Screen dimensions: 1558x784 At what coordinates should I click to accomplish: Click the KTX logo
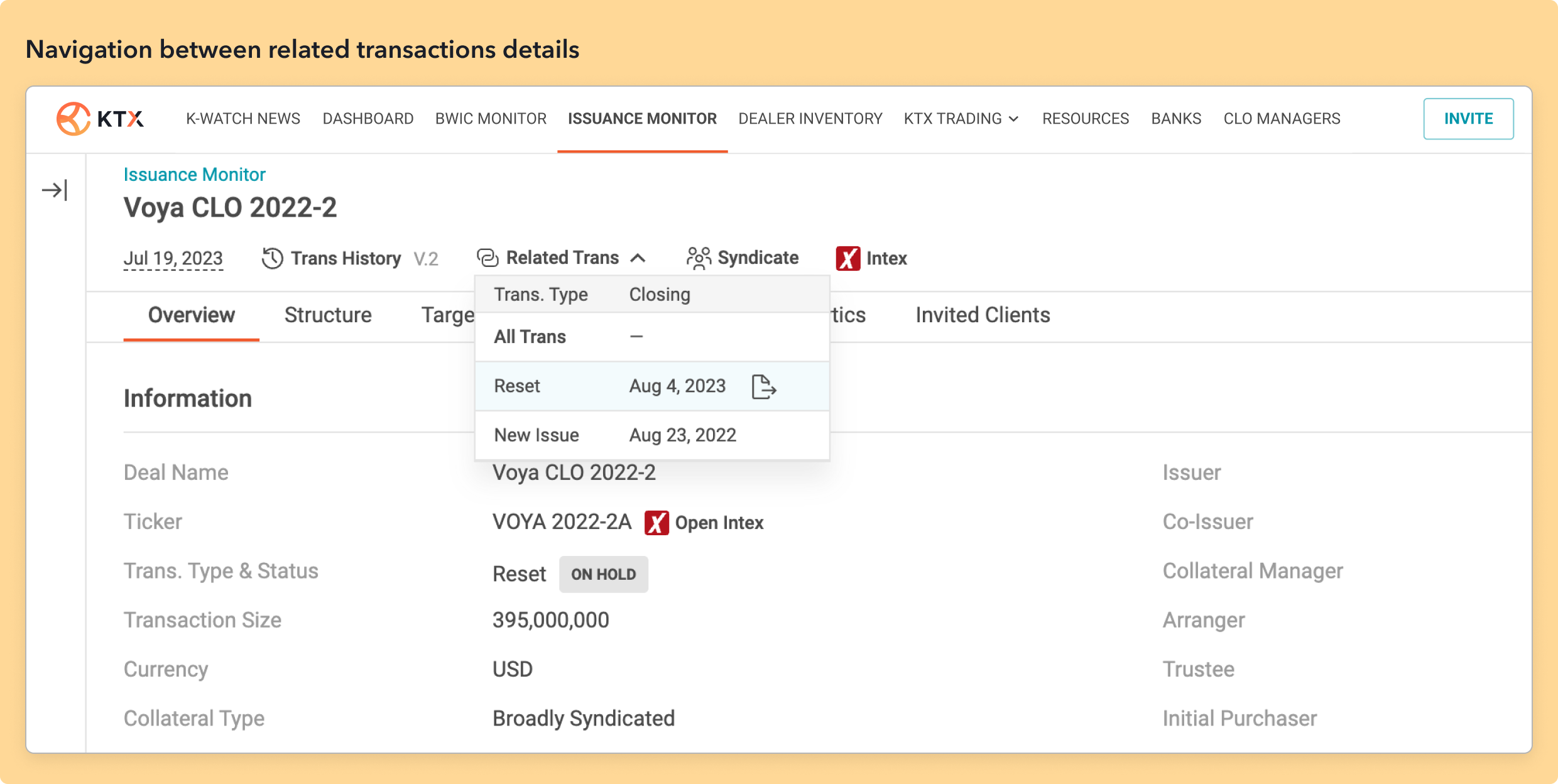coord(101,118)
